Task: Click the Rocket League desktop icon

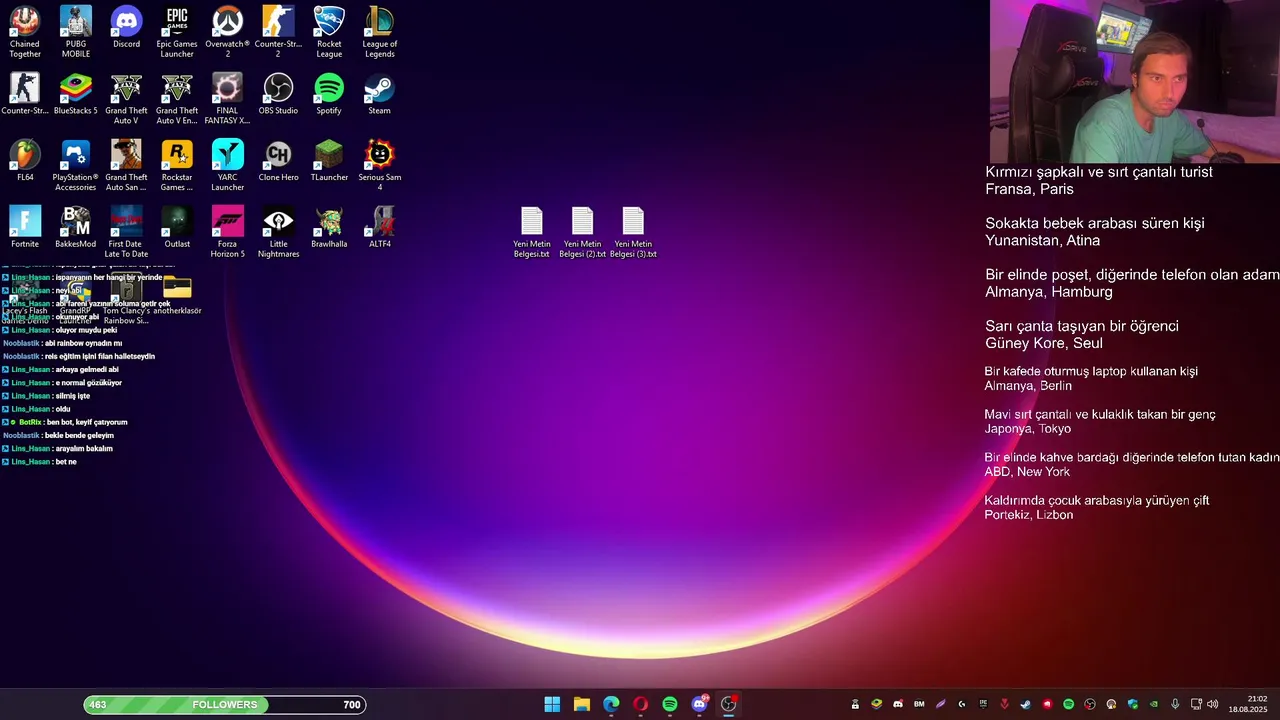Action: coord(329,32)
